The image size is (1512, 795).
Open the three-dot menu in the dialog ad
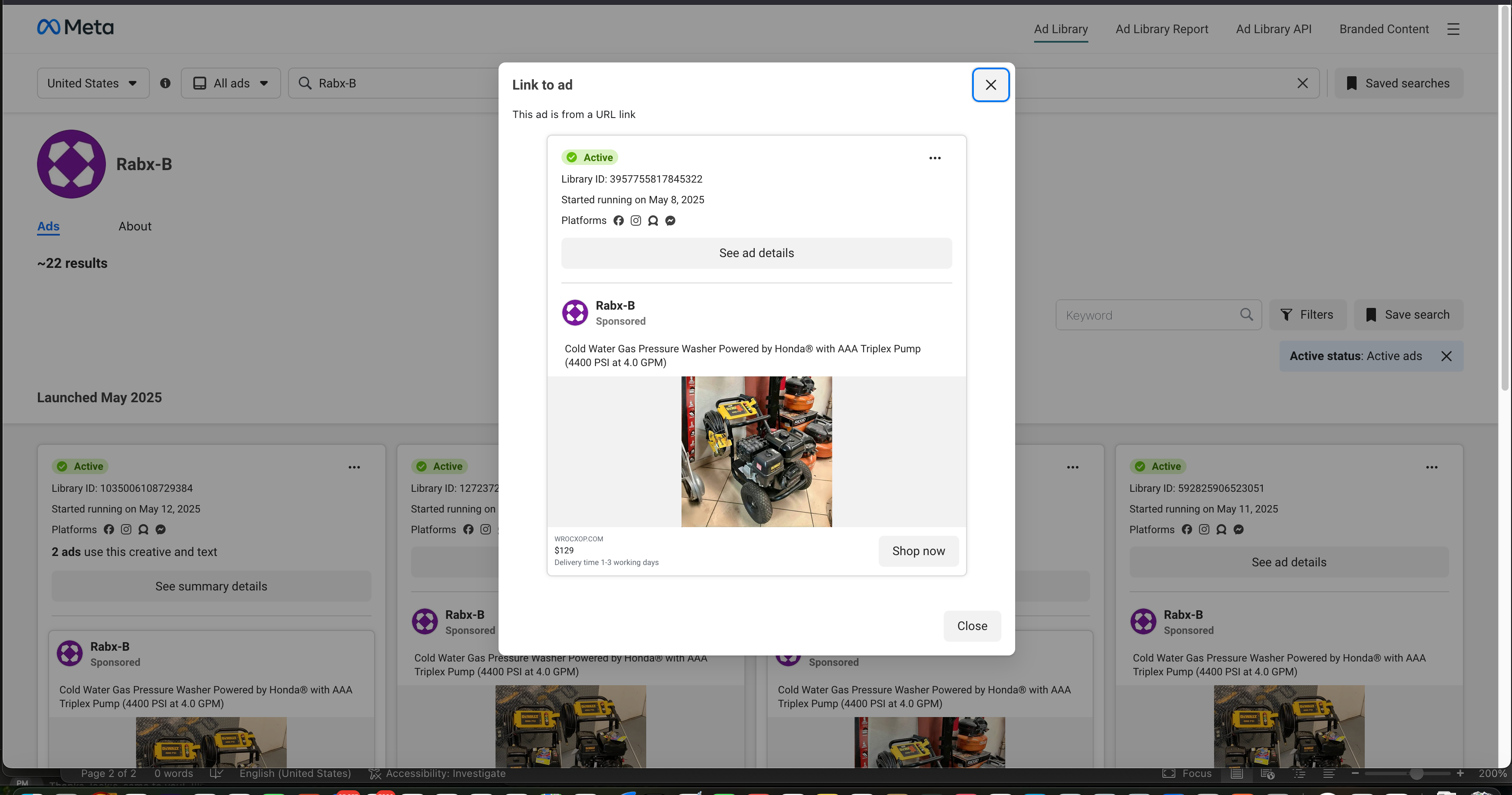pyautogui.click(x=934, y=158)
